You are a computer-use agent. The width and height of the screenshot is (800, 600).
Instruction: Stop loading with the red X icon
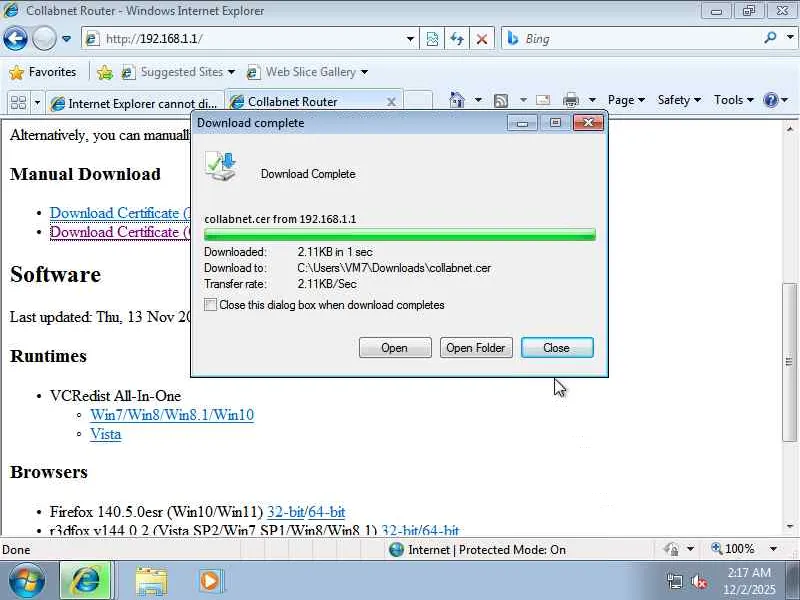[482, 39]
